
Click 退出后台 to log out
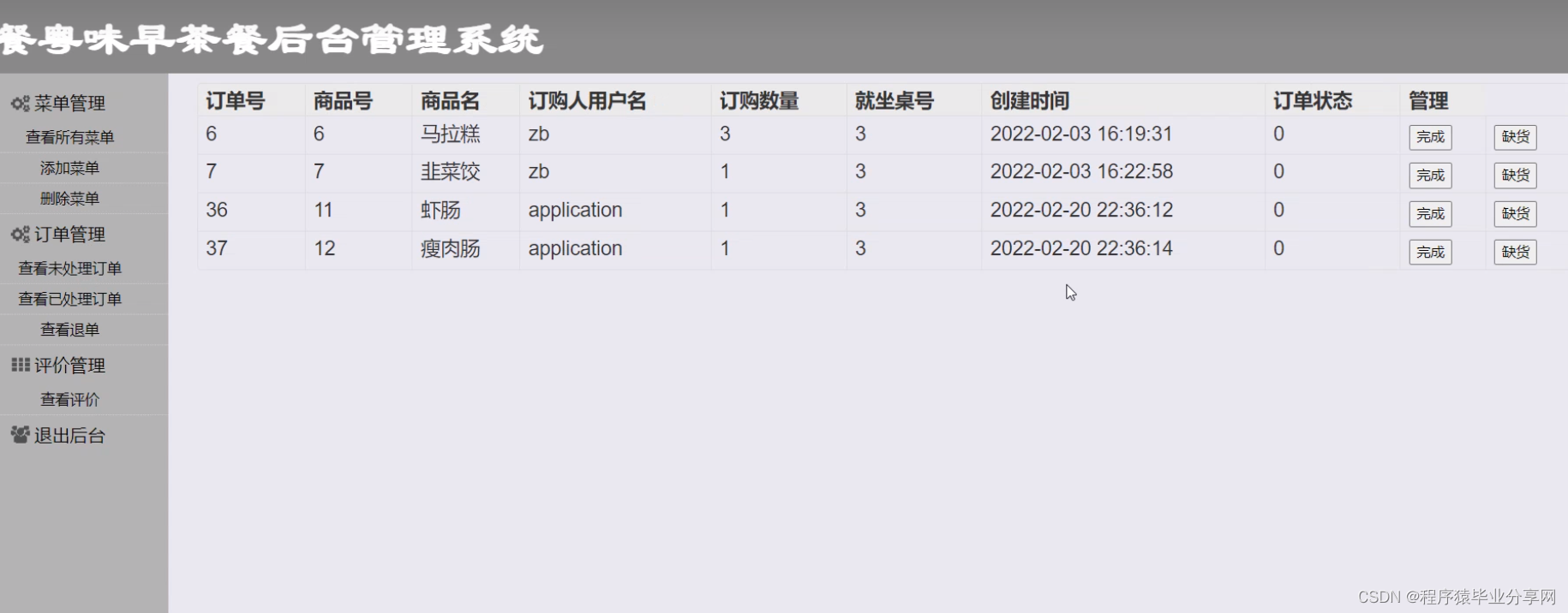[x=69, y=436]
